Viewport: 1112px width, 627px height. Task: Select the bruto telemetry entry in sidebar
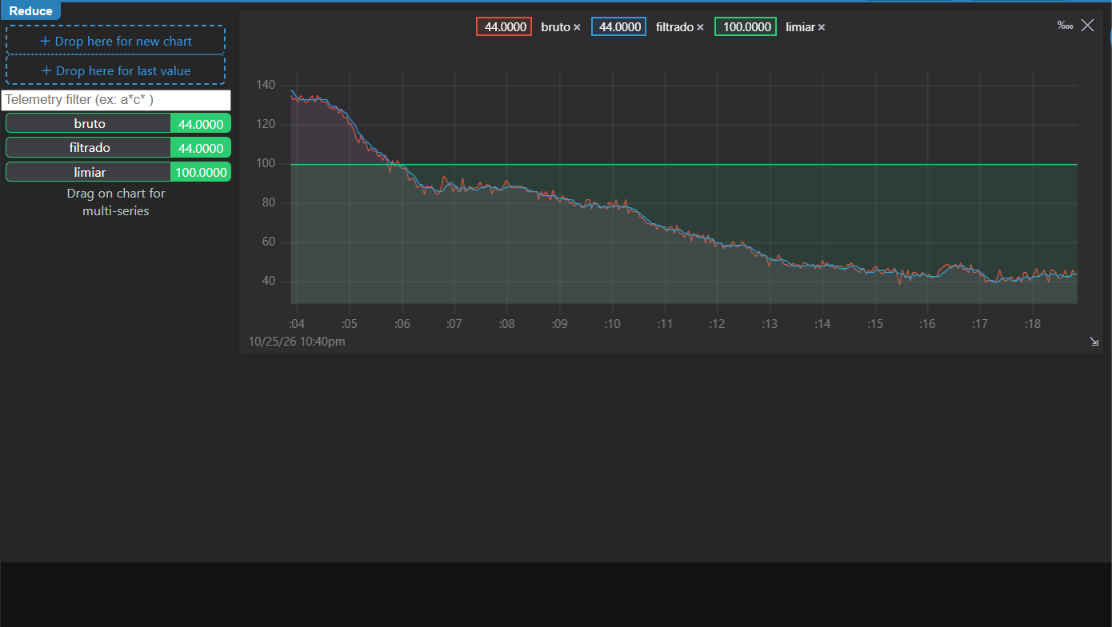(x=118, y=123)
